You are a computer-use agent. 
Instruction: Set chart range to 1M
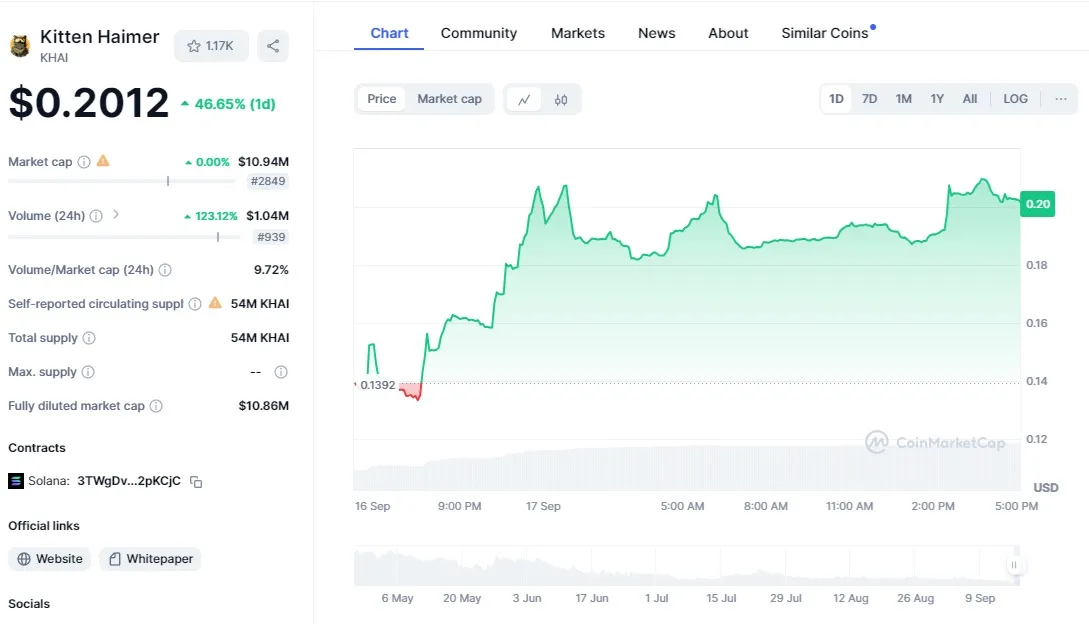click(904, 99)
